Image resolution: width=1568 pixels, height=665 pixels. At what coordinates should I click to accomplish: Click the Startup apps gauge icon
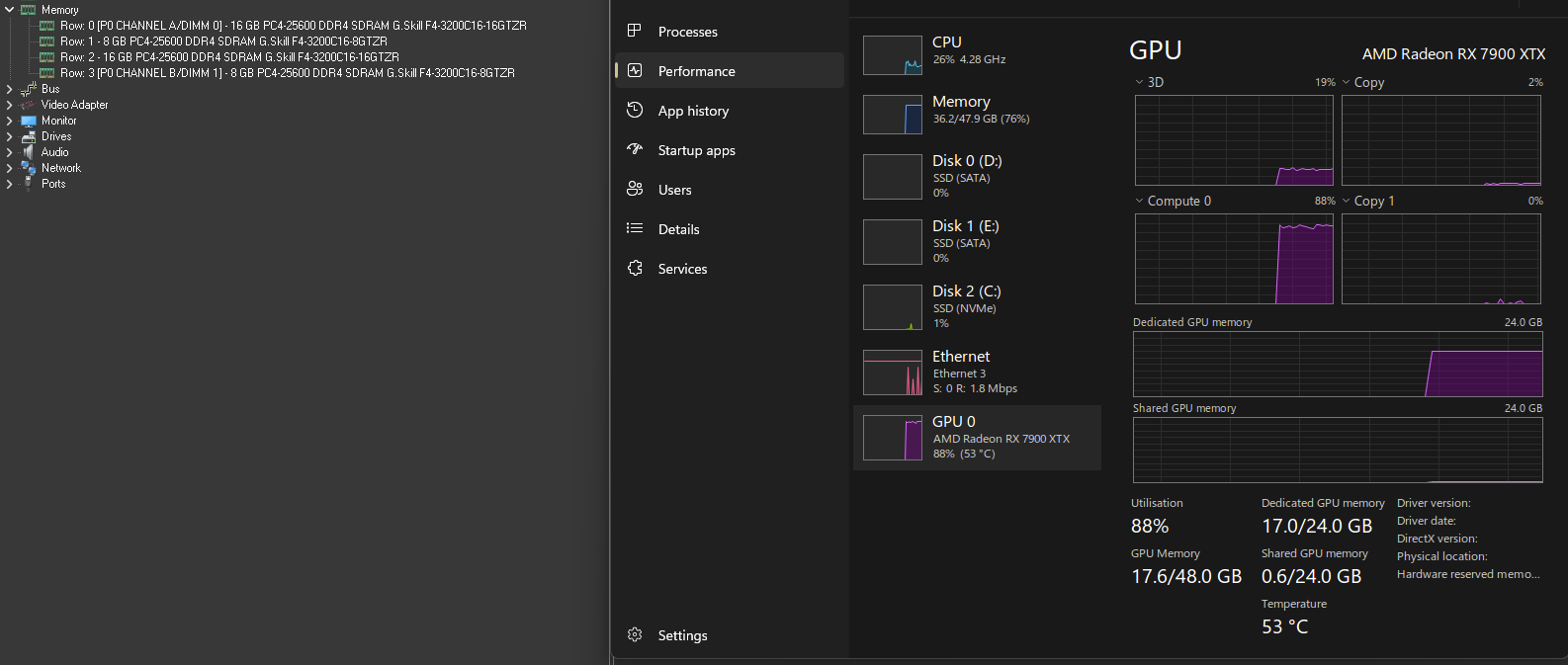pos(635,149)
